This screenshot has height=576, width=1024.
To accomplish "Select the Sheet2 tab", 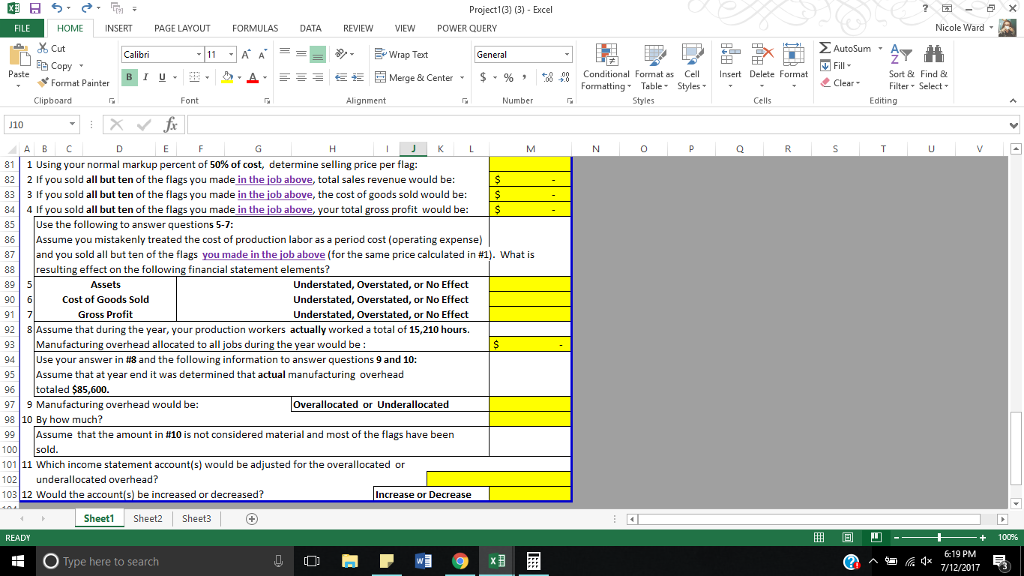I will 146,518.
